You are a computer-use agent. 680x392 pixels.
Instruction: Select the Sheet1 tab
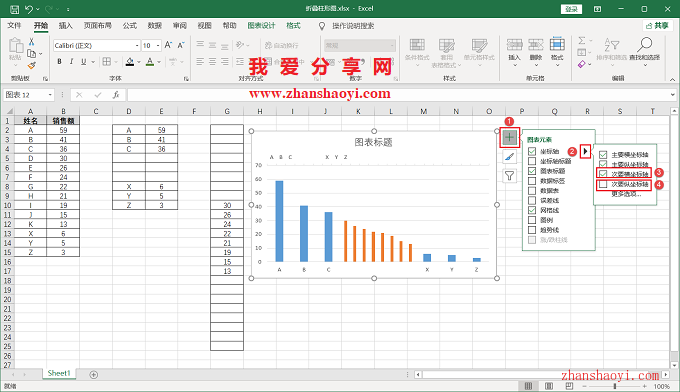(59, 373)
